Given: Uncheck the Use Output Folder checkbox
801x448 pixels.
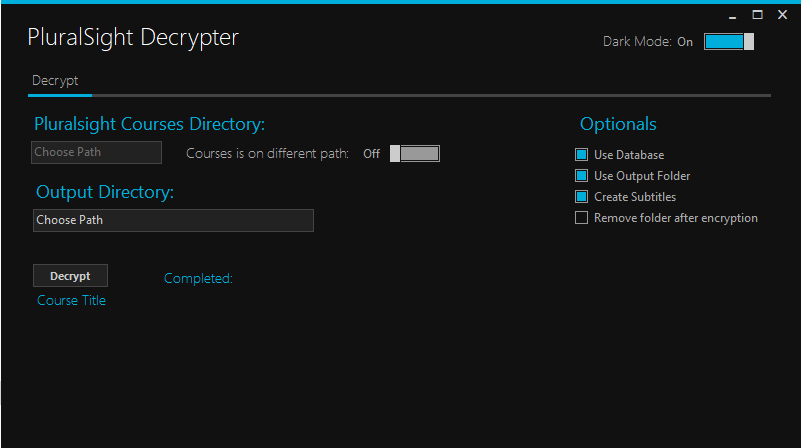Looking at the screenshot, I should point(581,176).
